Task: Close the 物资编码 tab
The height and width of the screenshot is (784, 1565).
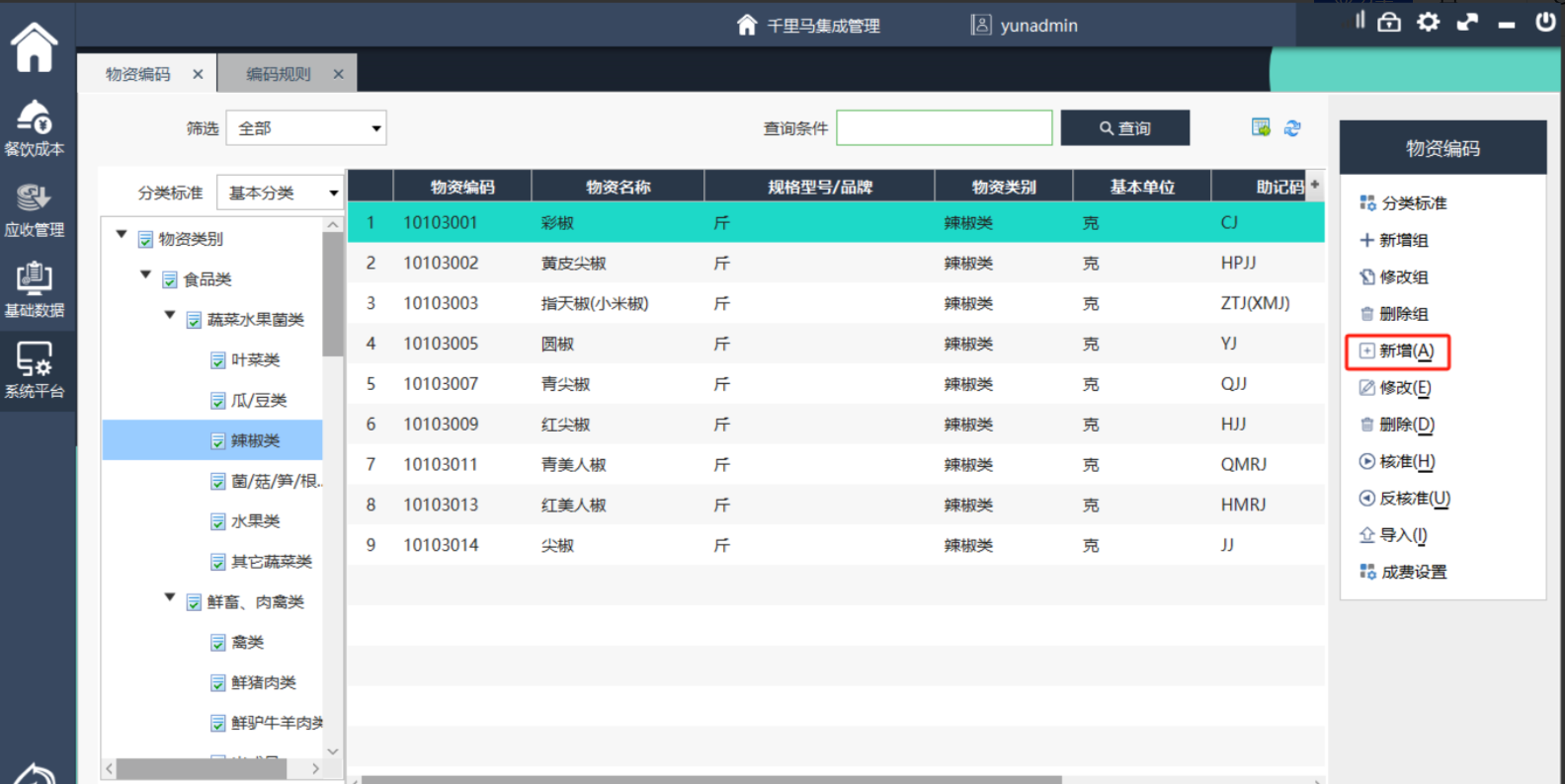Action: point(198,74)
